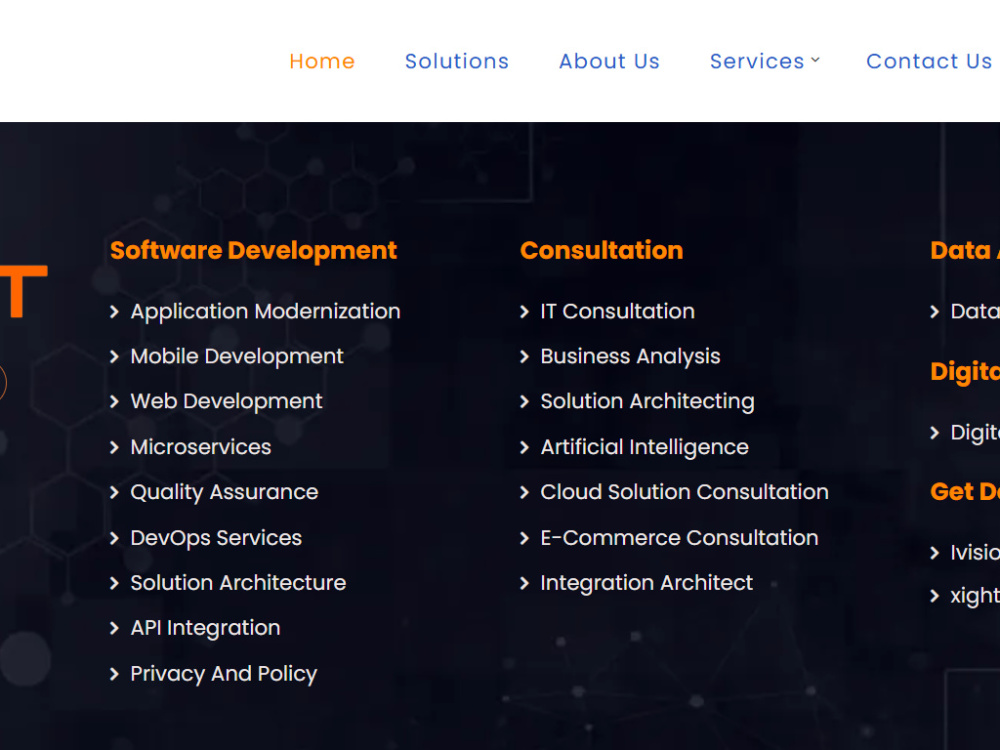Expand the Services dropdown menu
The width and height of the screenshot is (1000, 750).
[764, 61]
